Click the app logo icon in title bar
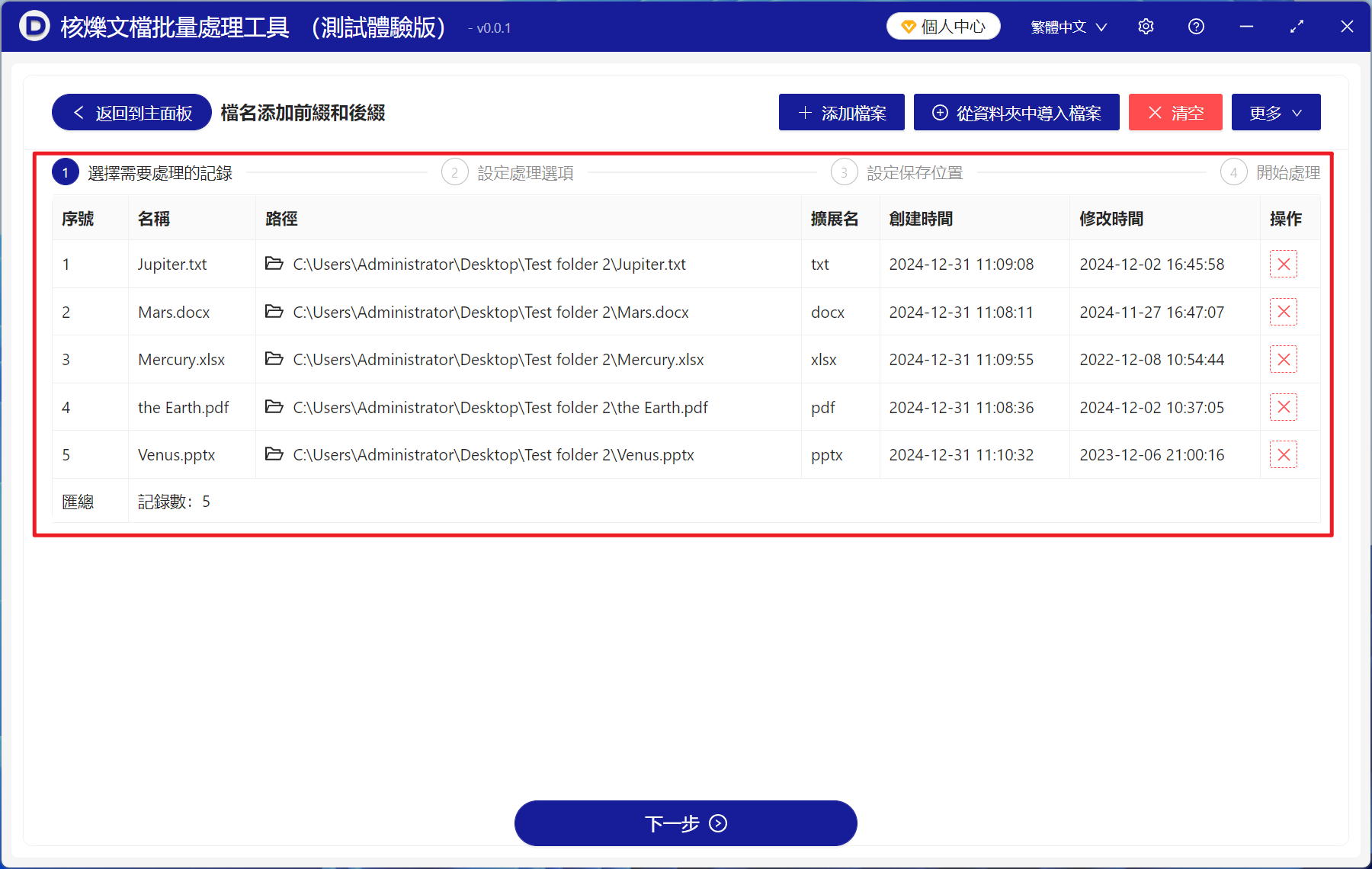1372x869 pixels. point(34,26)
